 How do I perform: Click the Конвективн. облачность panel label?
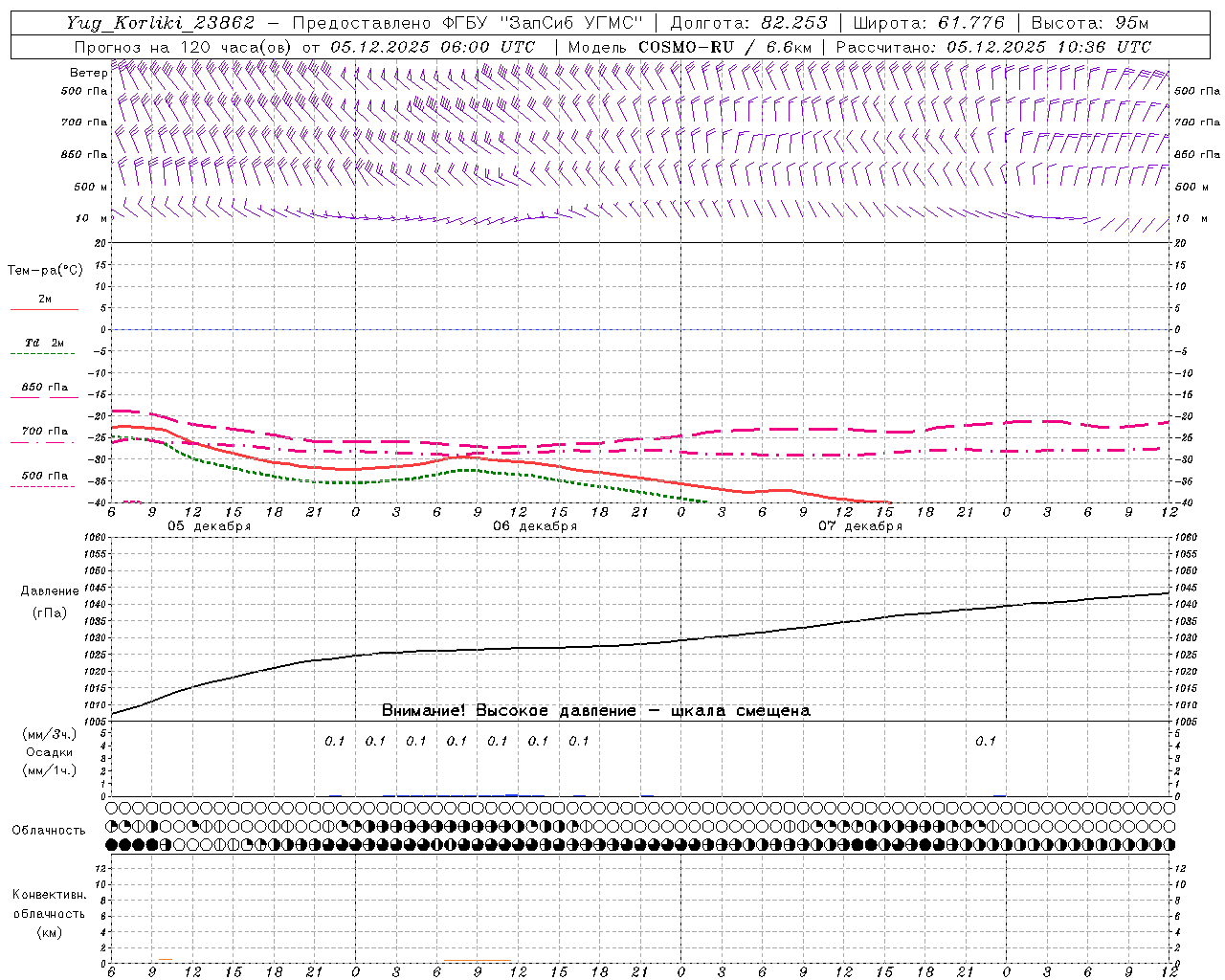click(x=49, y=913)
